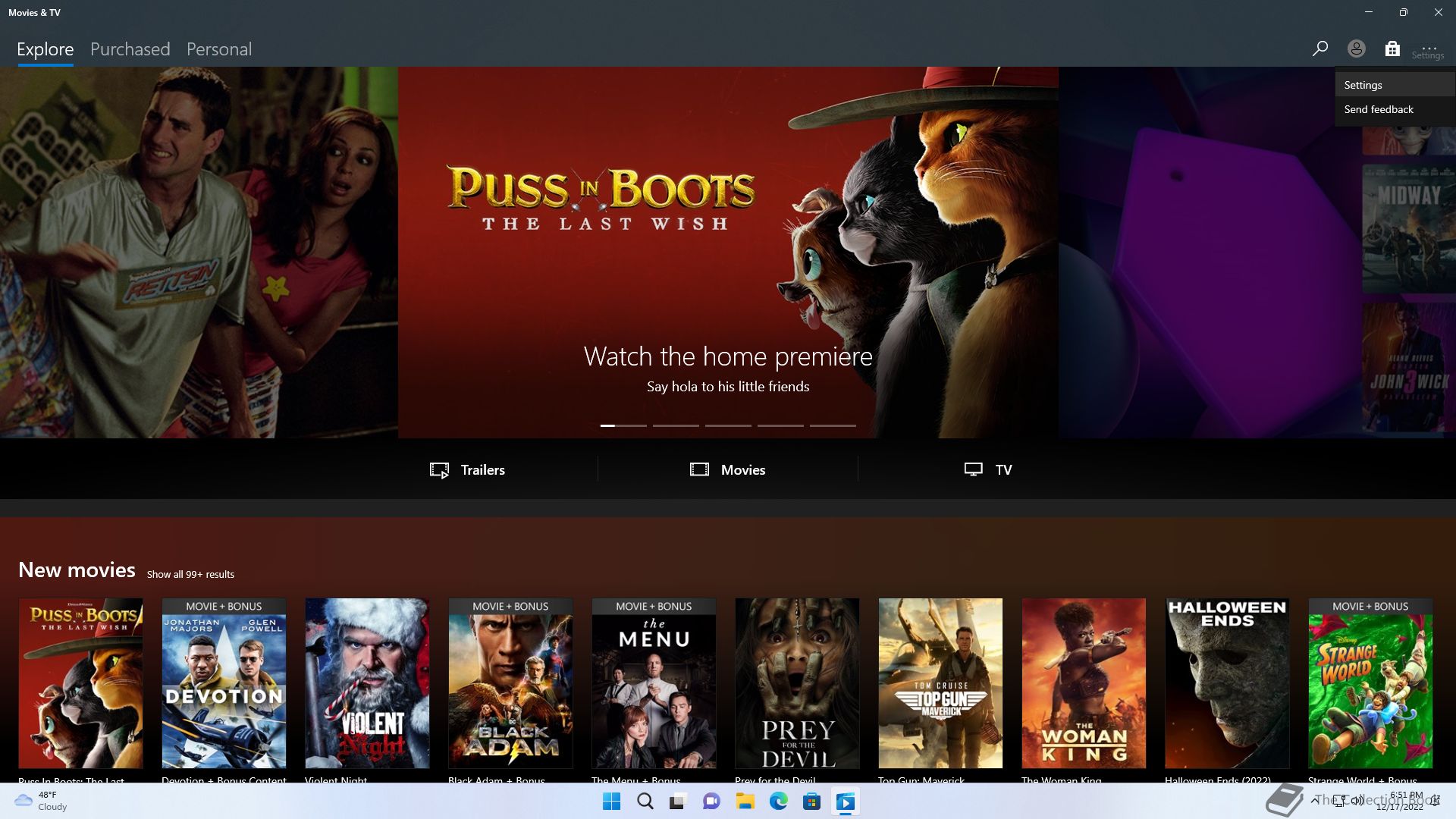
Task: Choose Send feedback from the menu
Action: tap(1395, 109)
